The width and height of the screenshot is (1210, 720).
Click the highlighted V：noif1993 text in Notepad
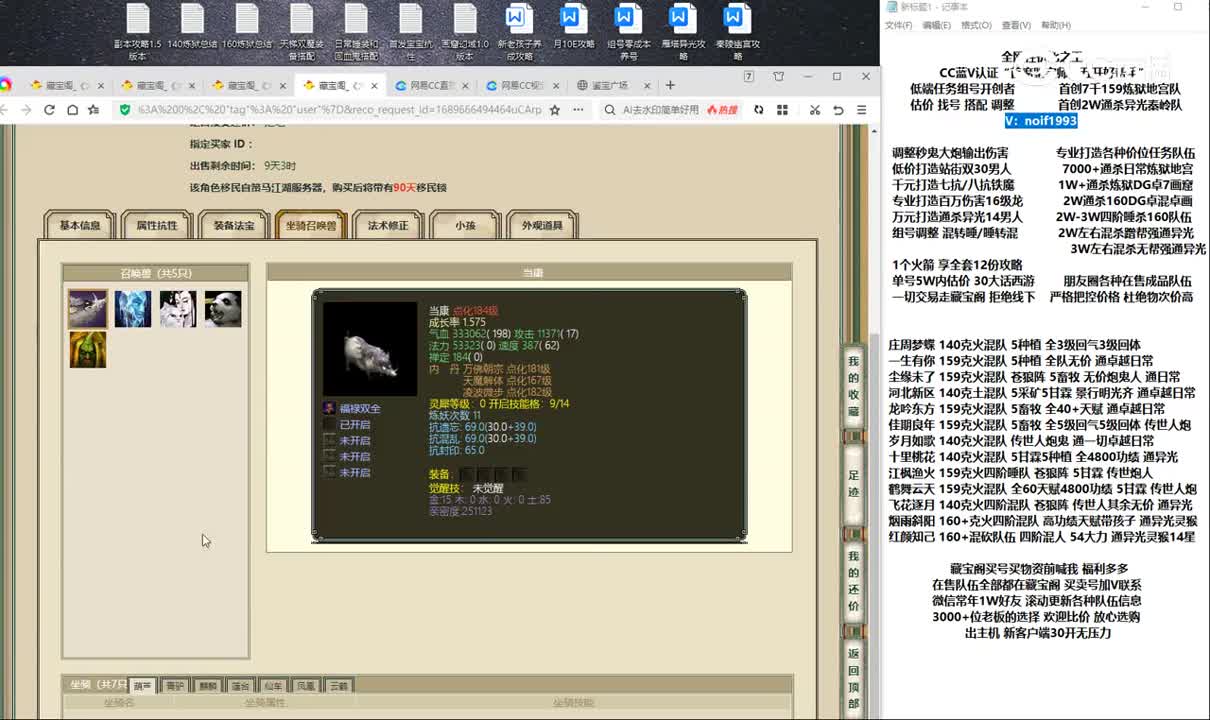pyautogui.click(x=1041, y=121)
